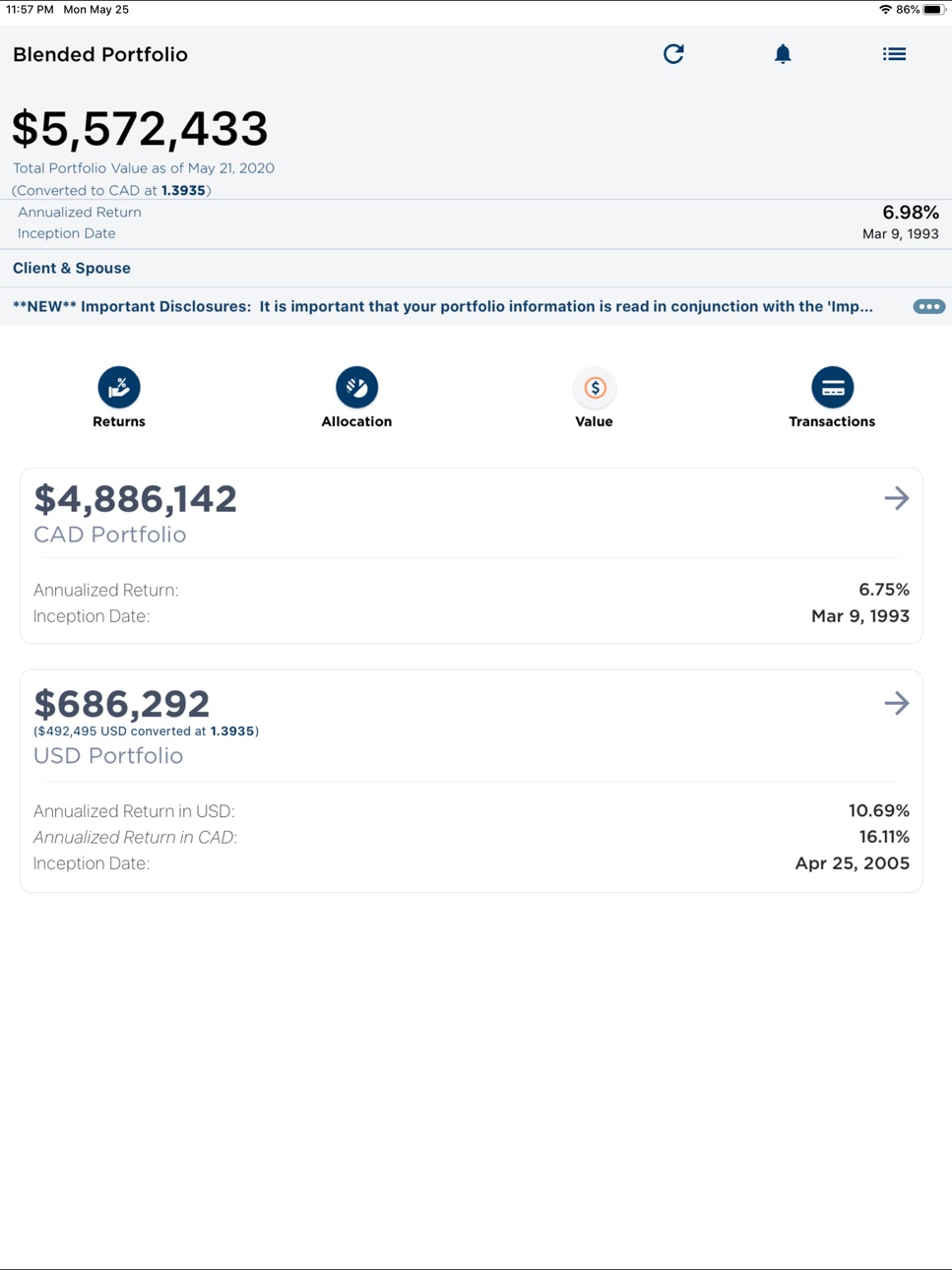This screenshot has height=1270, width=952.
Task: Open notifications bell icon
Action: (x=783, y=54)
